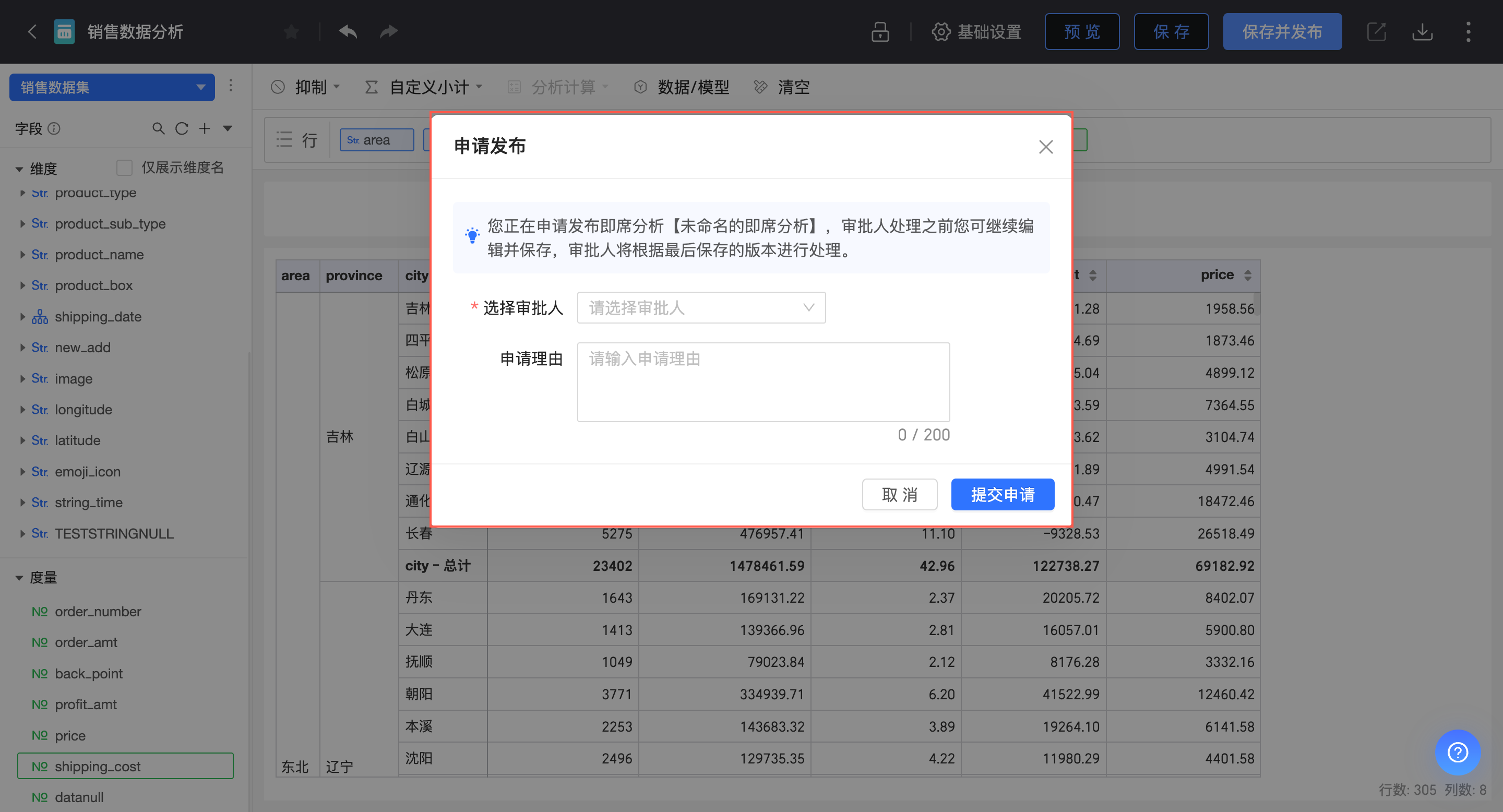The height and width of the screenshot is (812, 1503).
Task: Click the undo arrow icon
Action: (348, 31)
